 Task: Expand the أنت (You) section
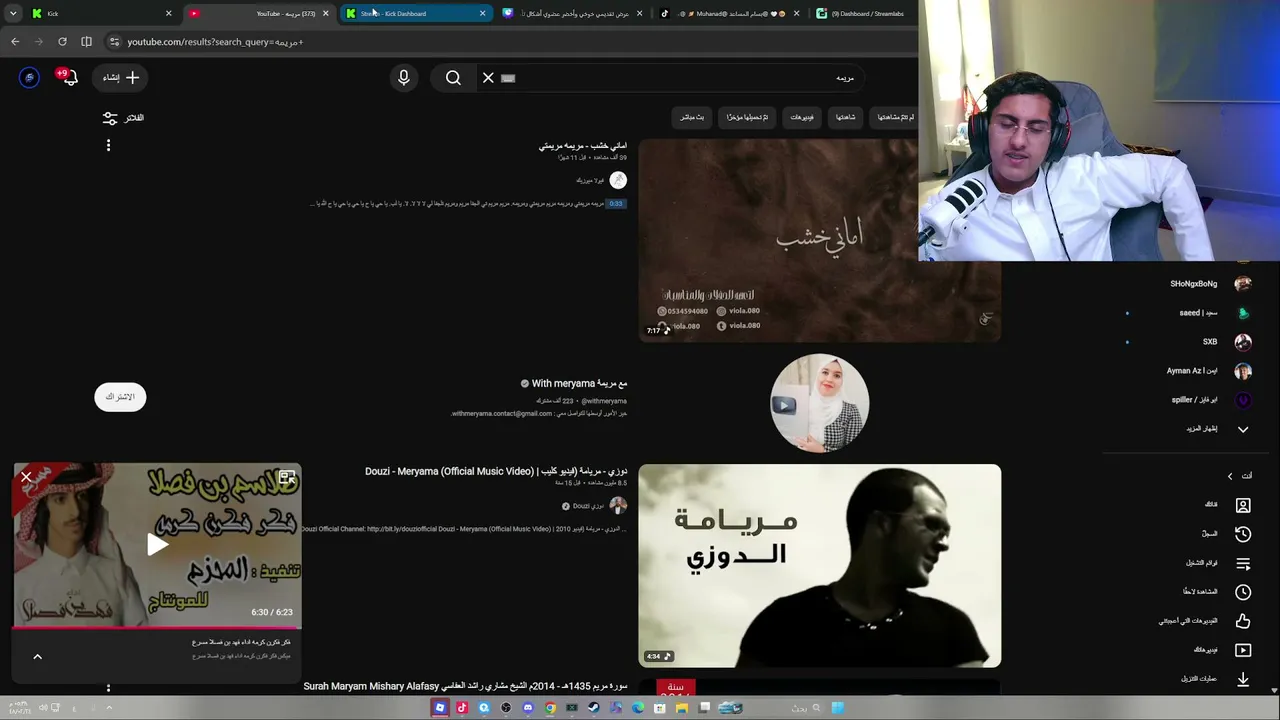(x=1240, y=476)
